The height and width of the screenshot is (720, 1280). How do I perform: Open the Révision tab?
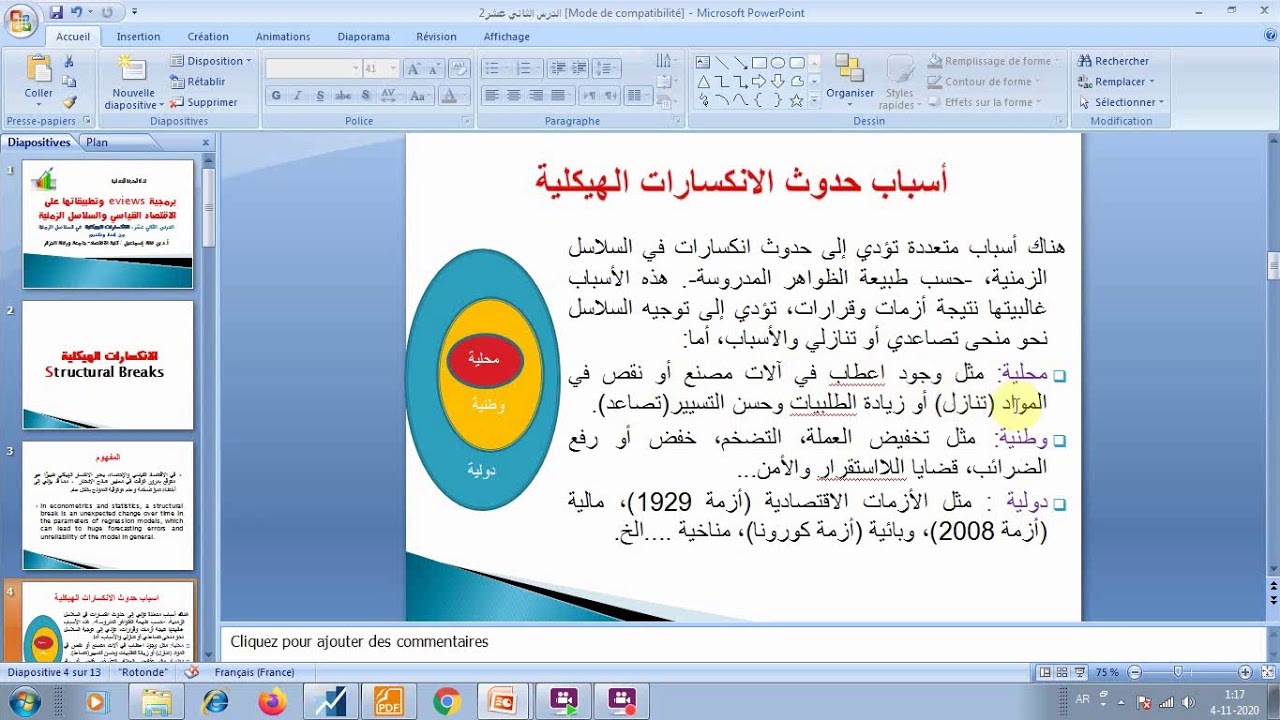[x=436, y=37]
